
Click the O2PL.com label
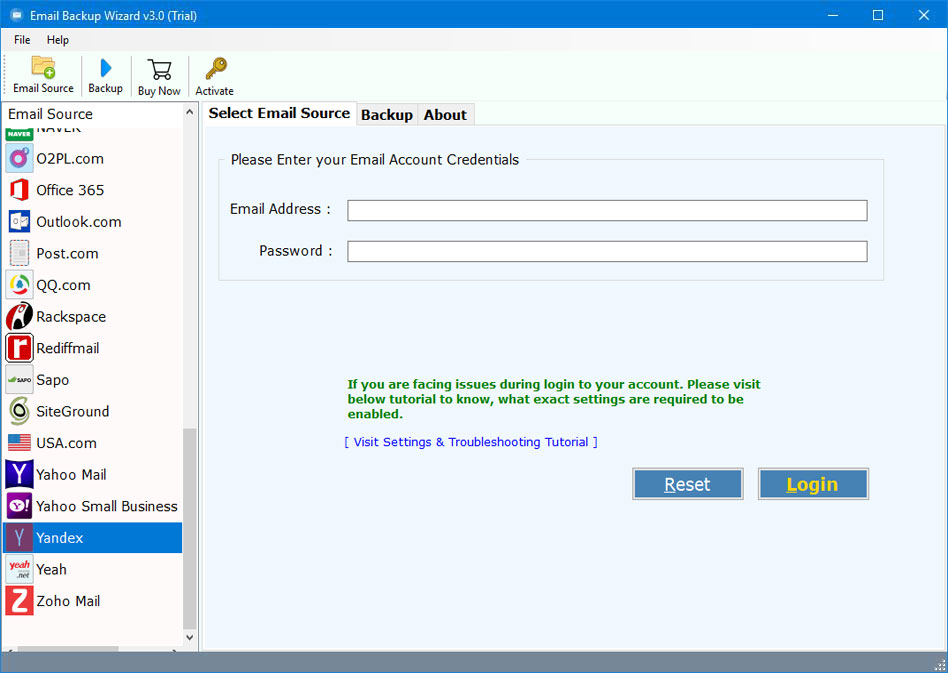coord(70,159)
